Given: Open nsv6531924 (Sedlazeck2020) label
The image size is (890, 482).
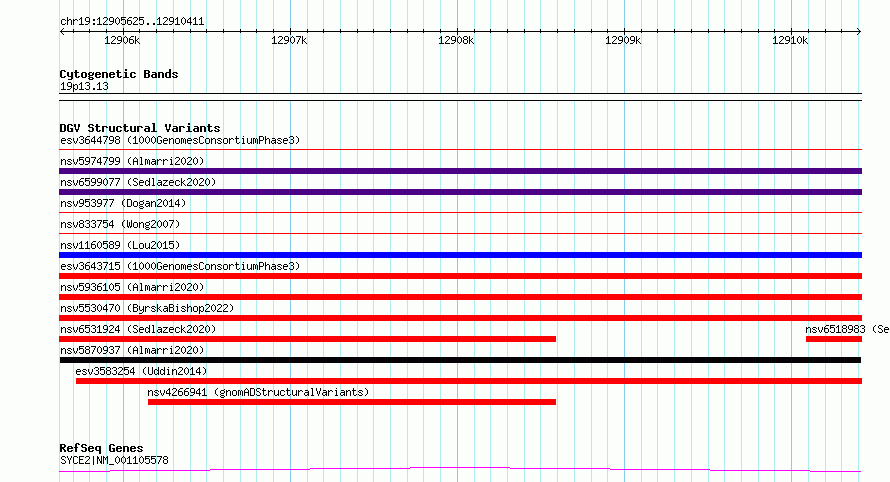Looking at the screenshot, I should (138, 329).
